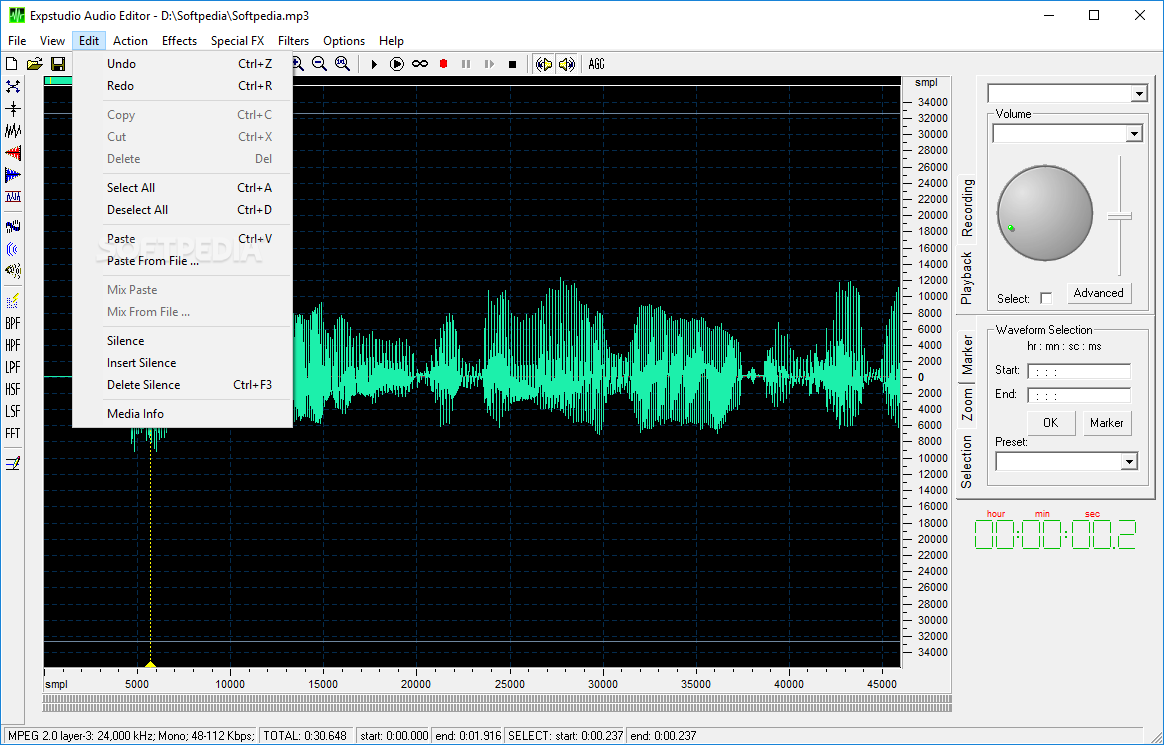Open the View menu
The width and height of the screenshot is (1164, 745).
(x=53, y=41)
